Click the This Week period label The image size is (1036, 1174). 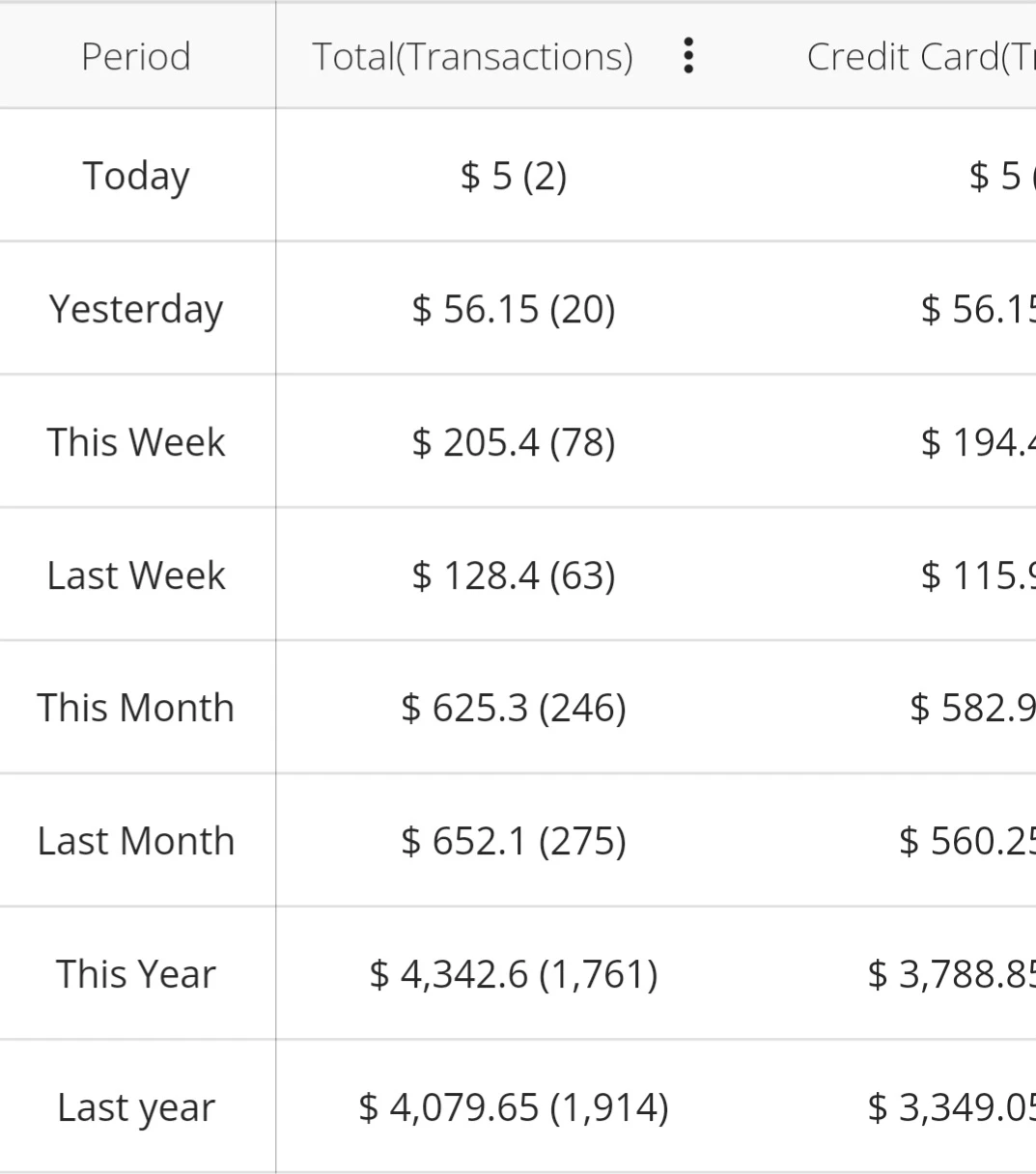[136, 442]
